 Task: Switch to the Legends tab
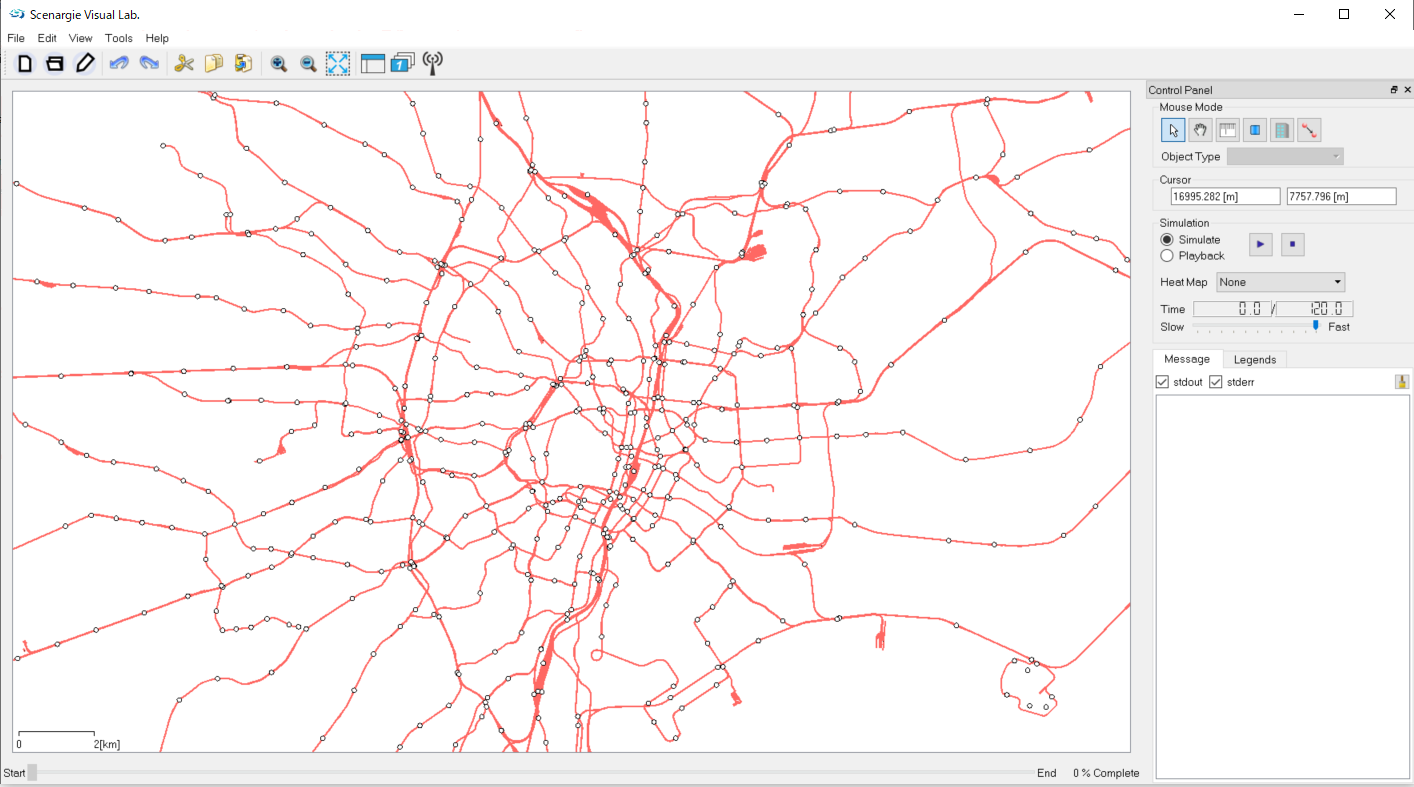1254,359
